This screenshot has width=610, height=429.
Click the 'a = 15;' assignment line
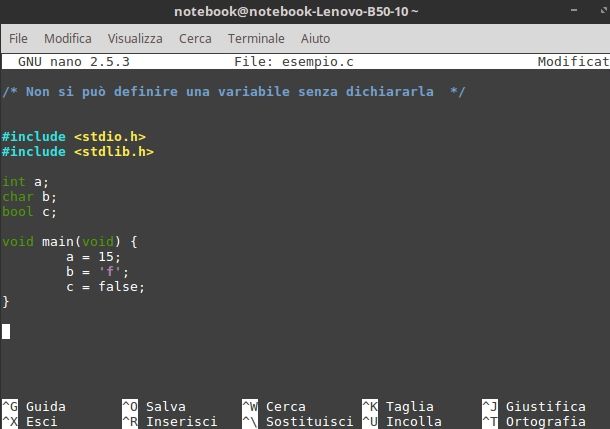(93, 257)
